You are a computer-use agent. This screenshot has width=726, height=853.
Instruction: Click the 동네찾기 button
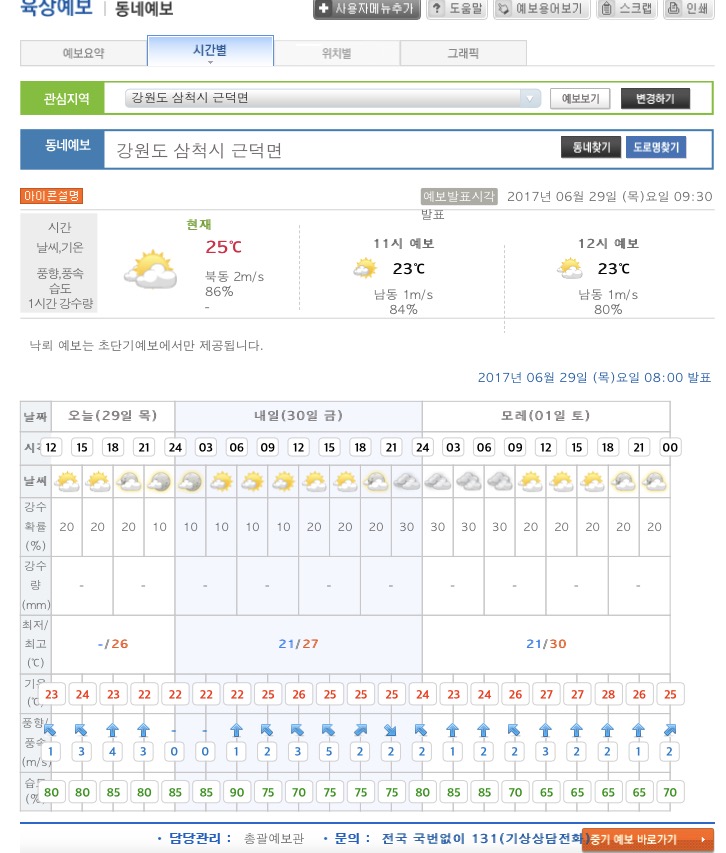[x=590, y=148]
